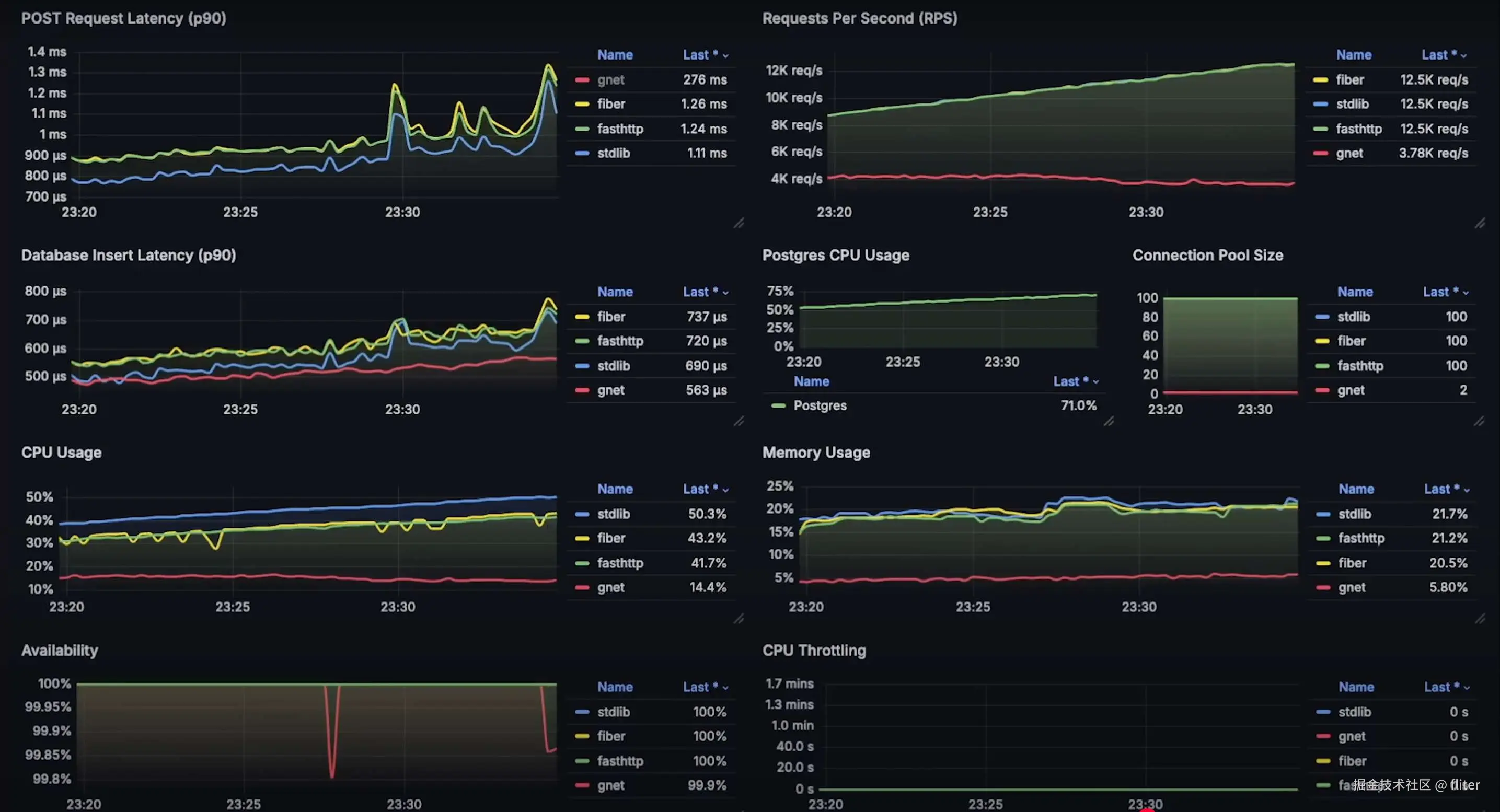Toggle fasthttp series in Memory Usage legend
1500x812 pixels.
tap(1361, 538)
